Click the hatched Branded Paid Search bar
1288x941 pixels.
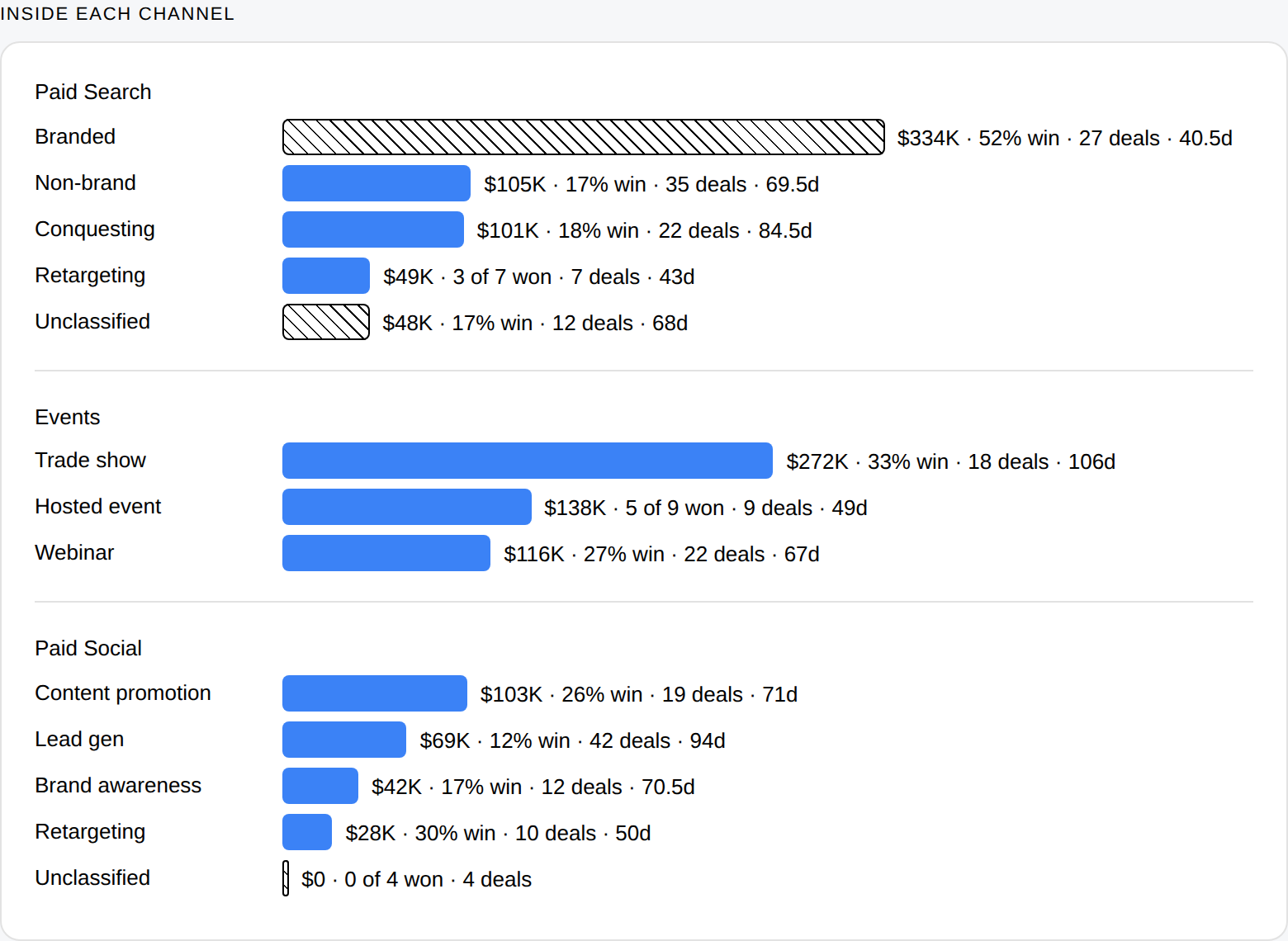pos(584,137)
